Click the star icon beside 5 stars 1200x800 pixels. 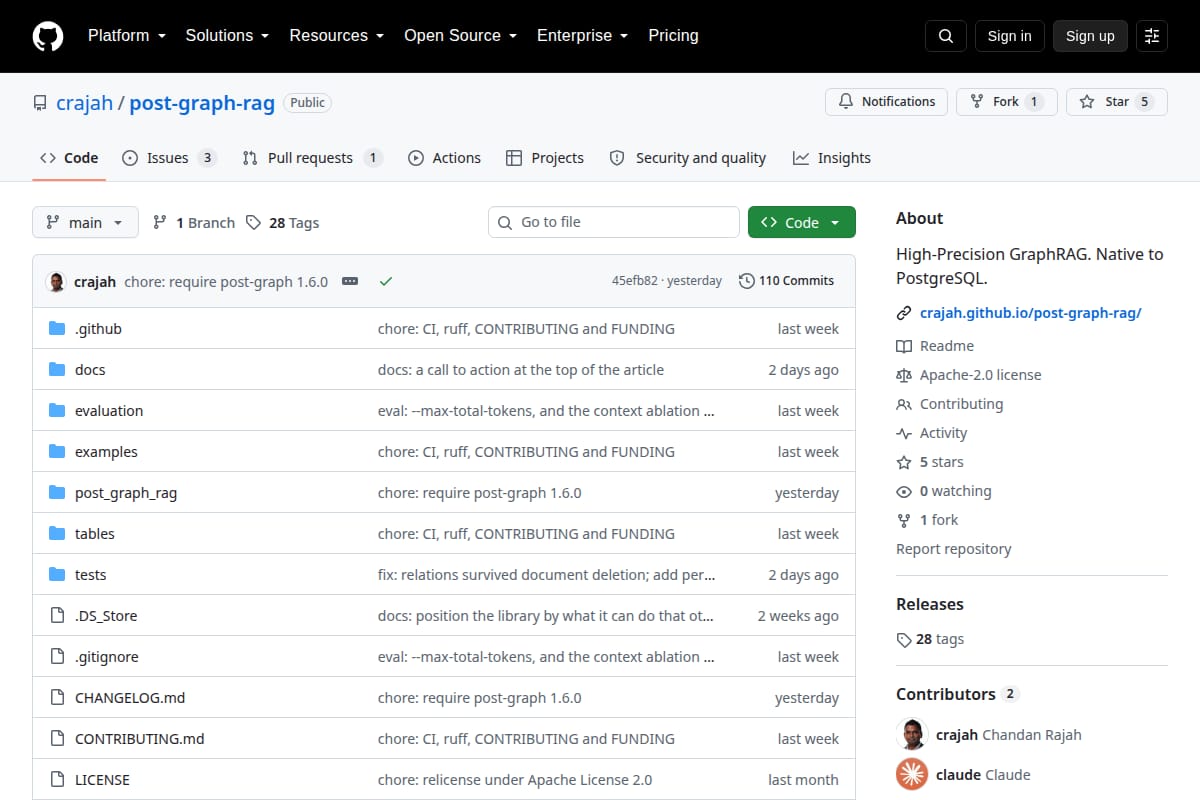[904, 462]
